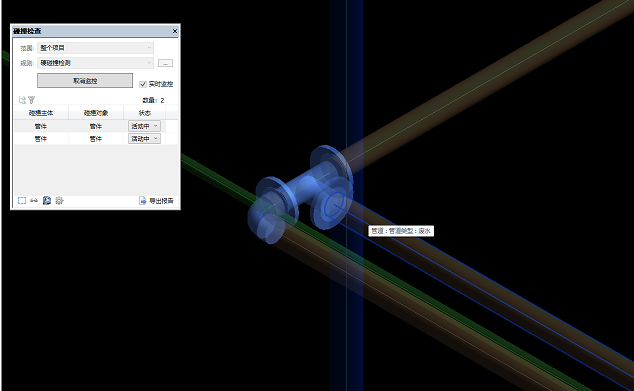The width and height of the screenshot is (634, 391).
Task: Click the export report document icon
Action: [x=142, y=201]
